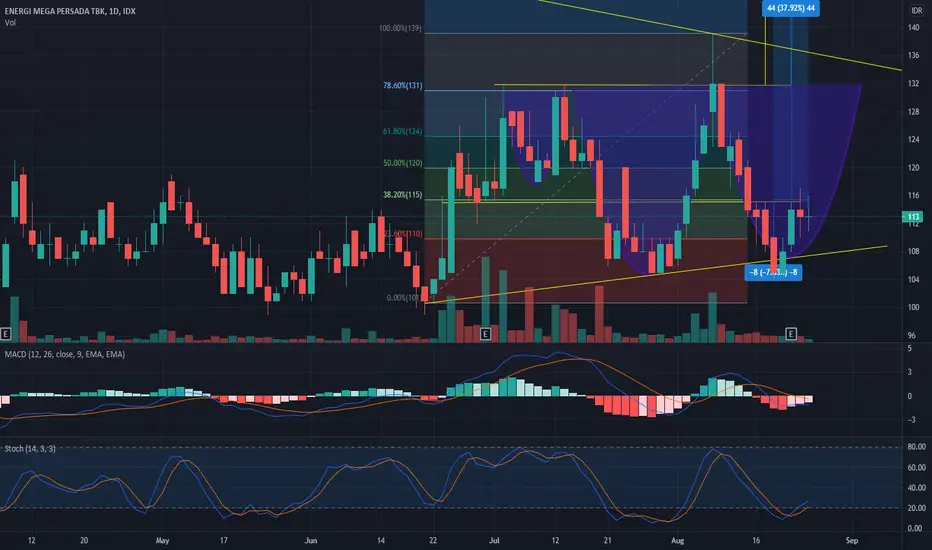Select the blue -8 measurement label
This screenshot has width=932, height=550.
pos(773,272)
